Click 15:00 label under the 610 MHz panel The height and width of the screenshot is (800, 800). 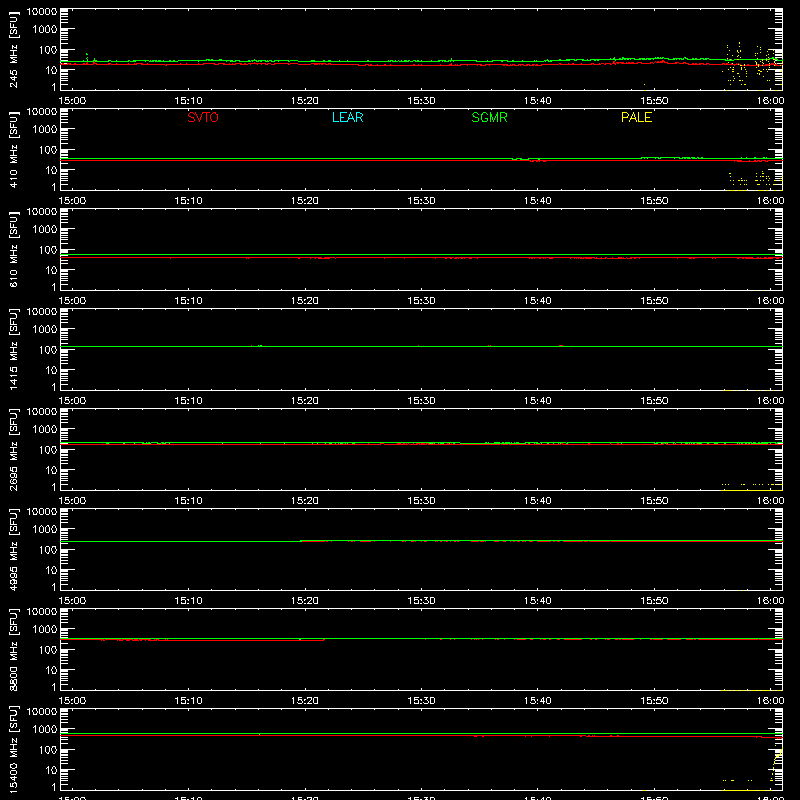72,301
